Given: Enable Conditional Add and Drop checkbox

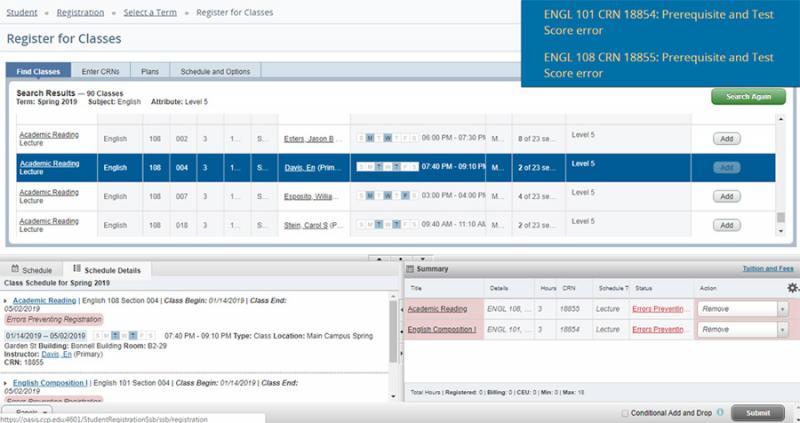Looking at the screenshot, I should click(x=625, y=413).
